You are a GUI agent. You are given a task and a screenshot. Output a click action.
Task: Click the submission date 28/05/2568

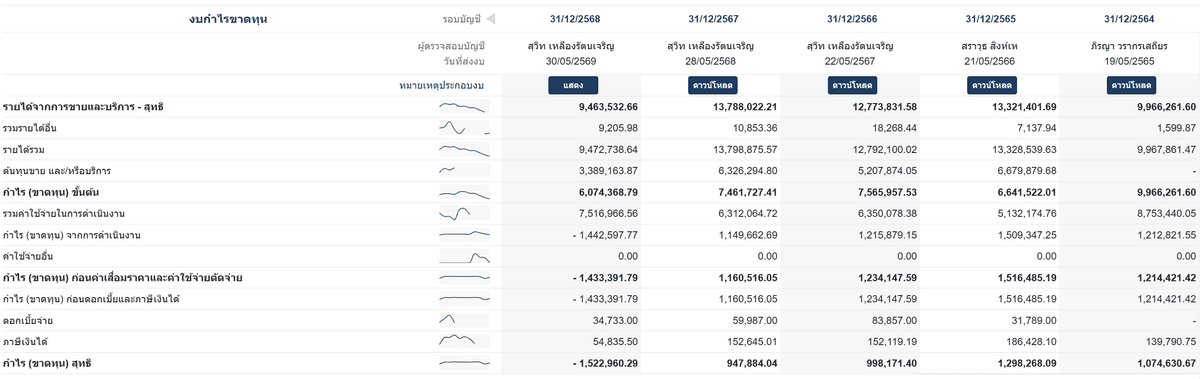tap(712, 62)
